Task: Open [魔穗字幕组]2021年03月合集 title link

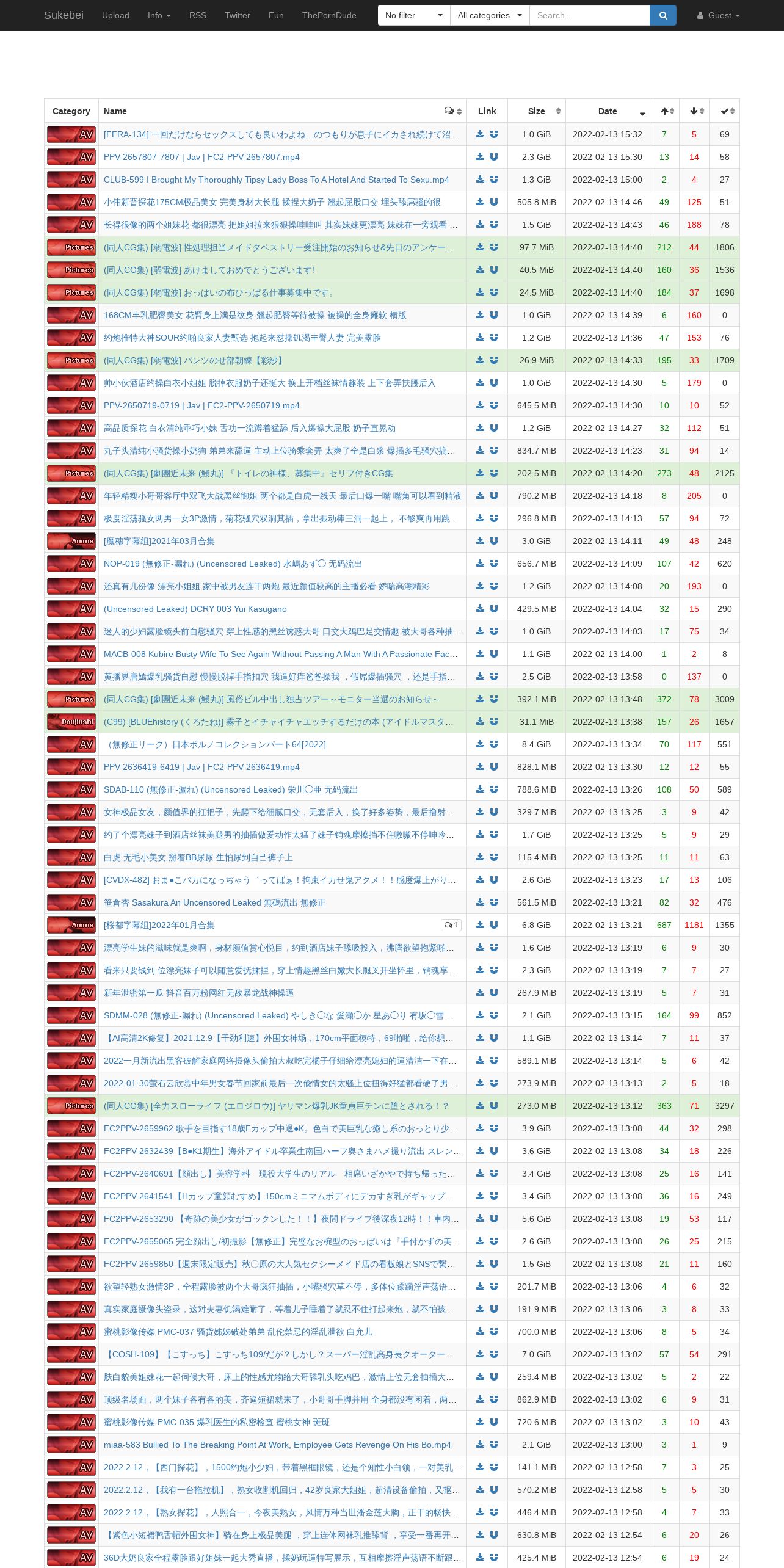Action: pyautogui.click(x=159, y=541)
